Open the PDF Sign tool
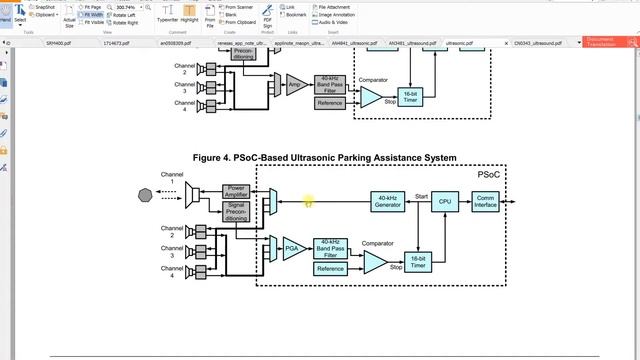This screenshot has width=640, height=360. [x=267, y=16]
